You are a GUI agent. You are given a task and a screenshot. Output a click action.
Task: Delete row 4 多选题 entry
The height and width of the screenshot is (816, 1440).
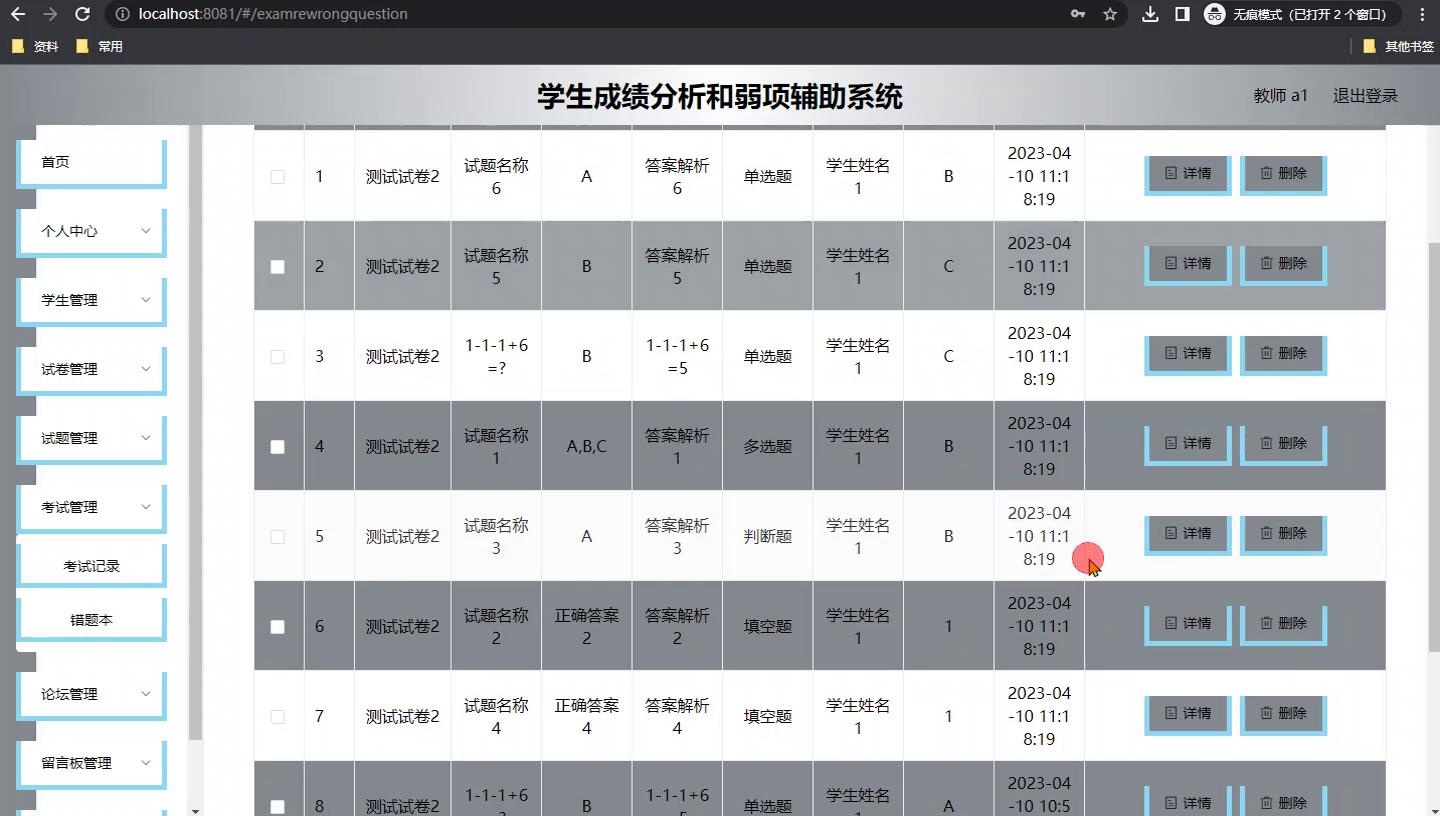pyautogui.click(x=1283, y=444)
